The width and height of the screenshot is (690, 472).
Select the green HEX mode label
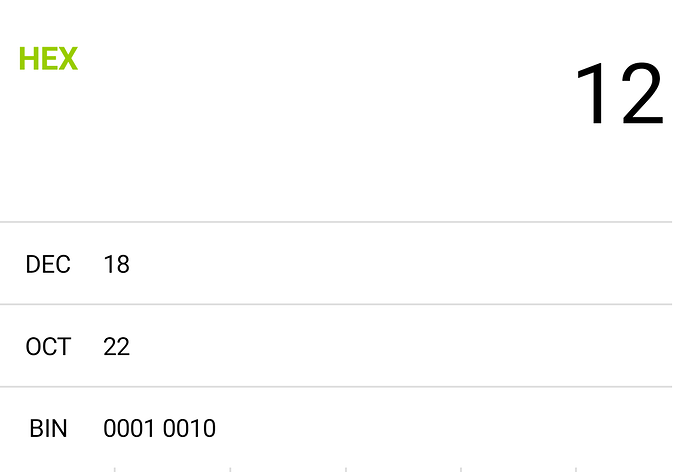click(48, 59)
